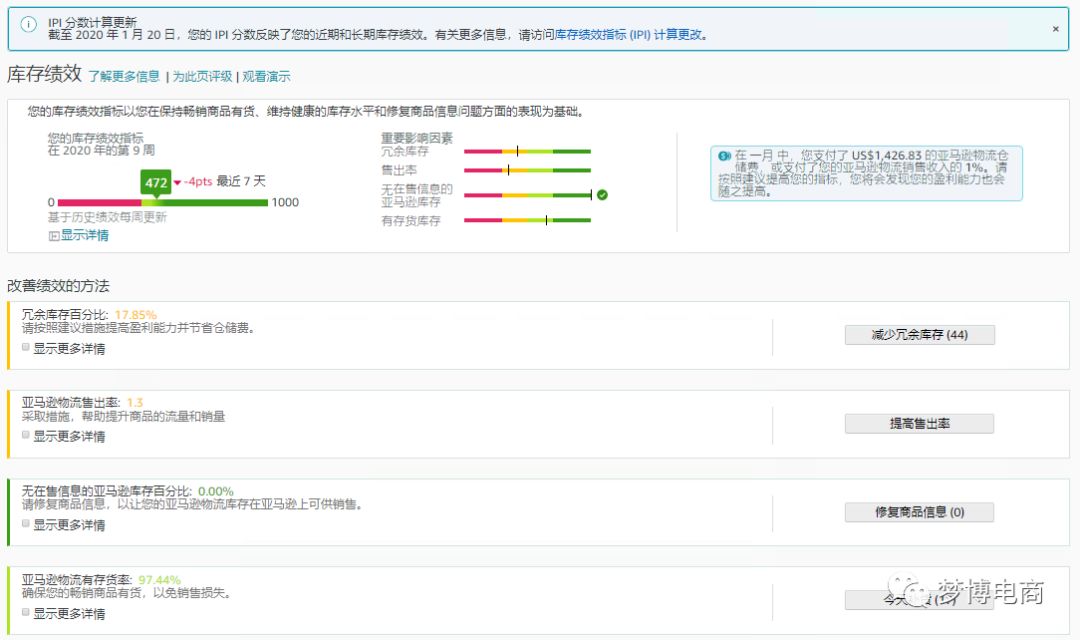Viewport: 1080px width, 640px height.
Task: Click the 重要影响因素 heading
Action: pyautogui.click(x=417, y=138)
